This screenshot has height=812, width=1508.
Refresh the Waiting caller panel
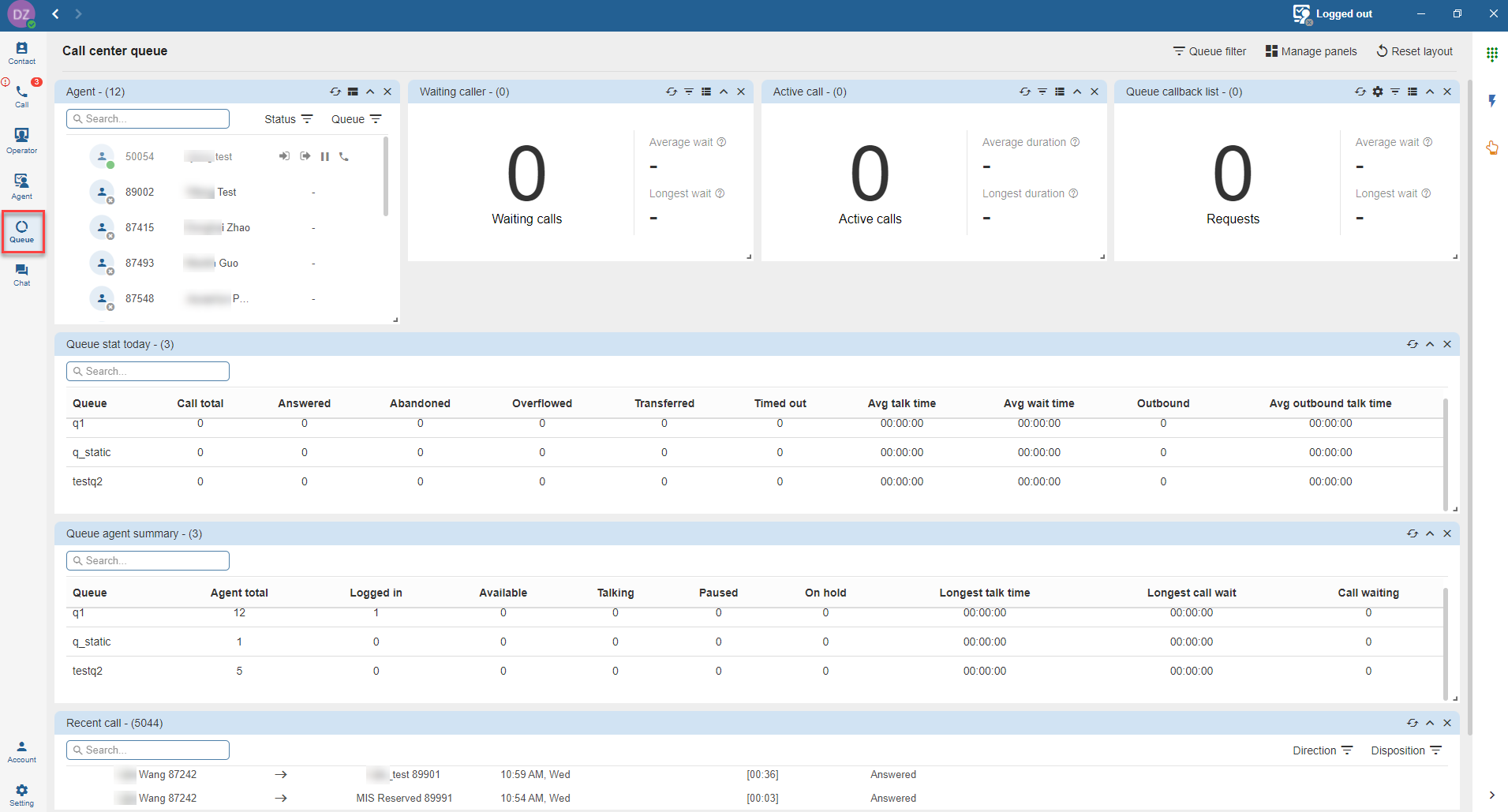click(x=672, y=92)
